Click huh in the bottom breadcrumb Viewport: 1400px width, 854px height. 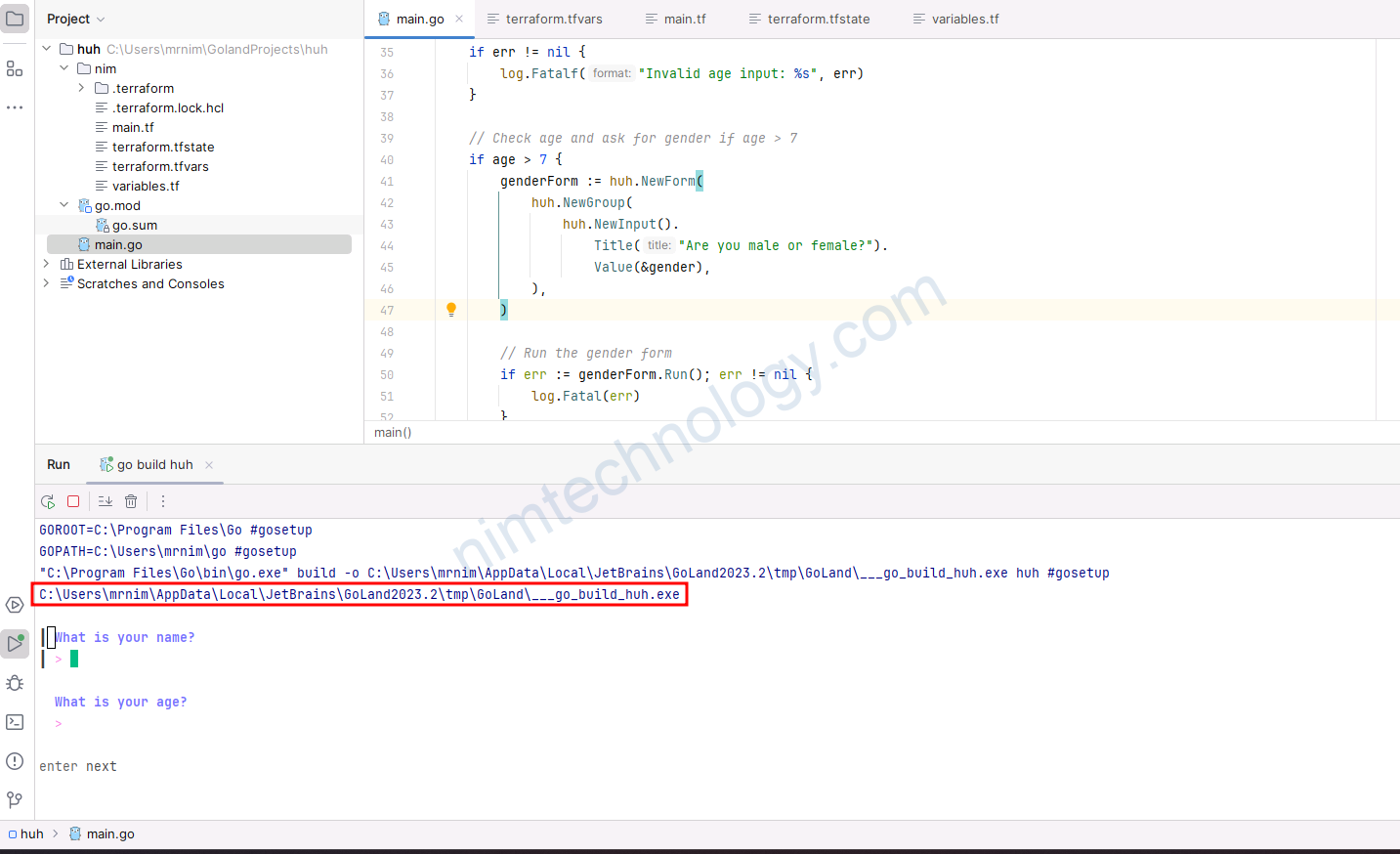(31, 833)
